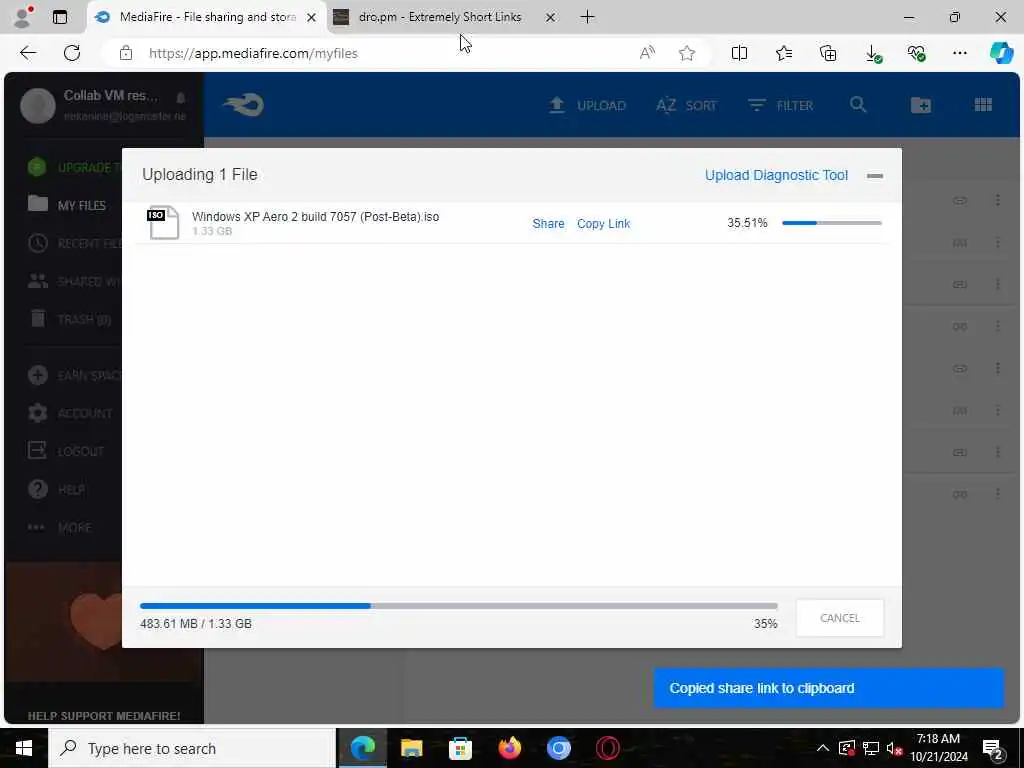Open the network tray icon
This screenshot has height=768, width=1024.
pyautogui.click(x=871, y=748)
